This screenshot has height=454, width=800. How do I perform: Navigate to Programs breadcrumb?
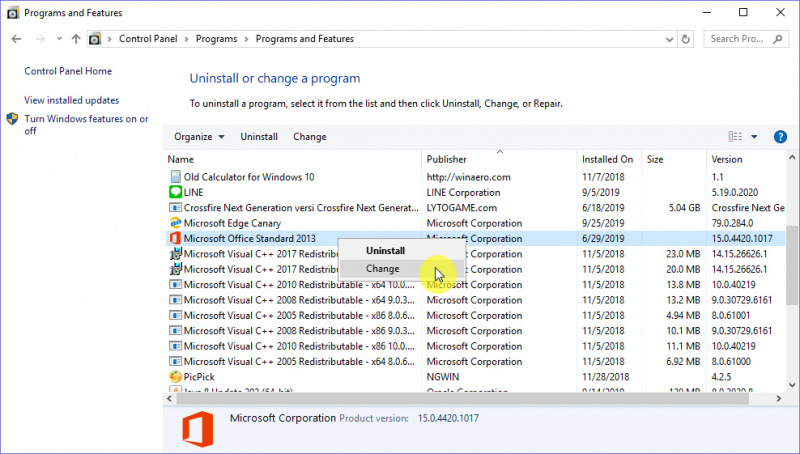[x=216, y=39]
